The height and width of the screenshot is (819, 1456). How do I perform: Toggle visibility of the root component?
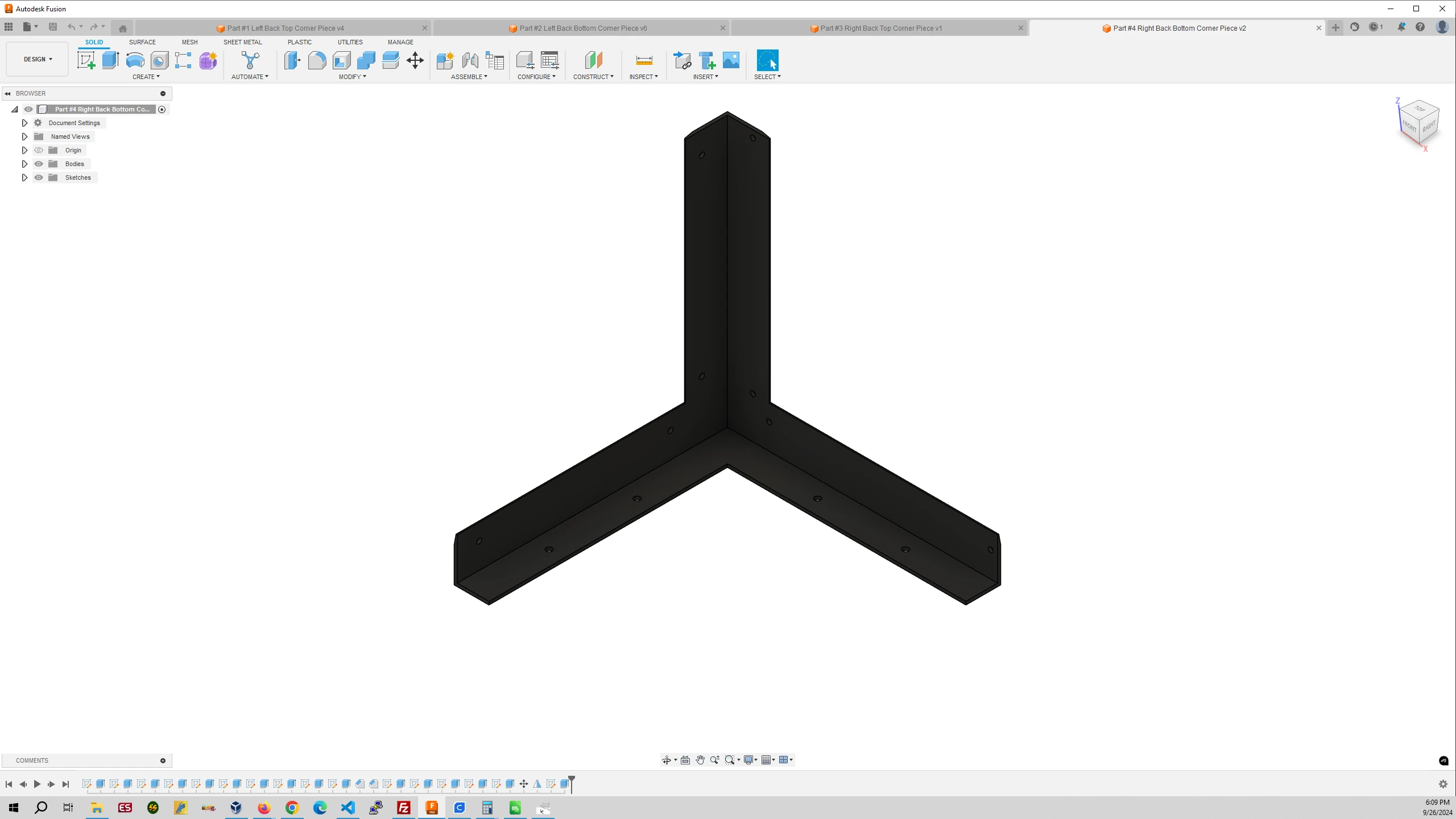click(28, 109)
